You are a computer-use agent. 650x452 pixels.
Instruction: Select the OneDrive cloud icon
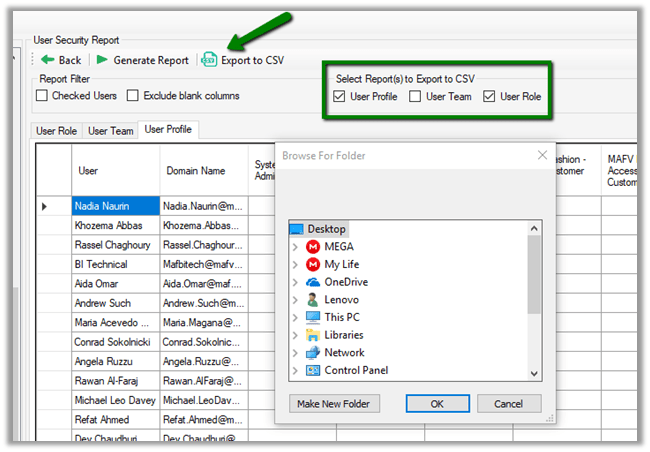pyautogui.click(x=313, y=282)
